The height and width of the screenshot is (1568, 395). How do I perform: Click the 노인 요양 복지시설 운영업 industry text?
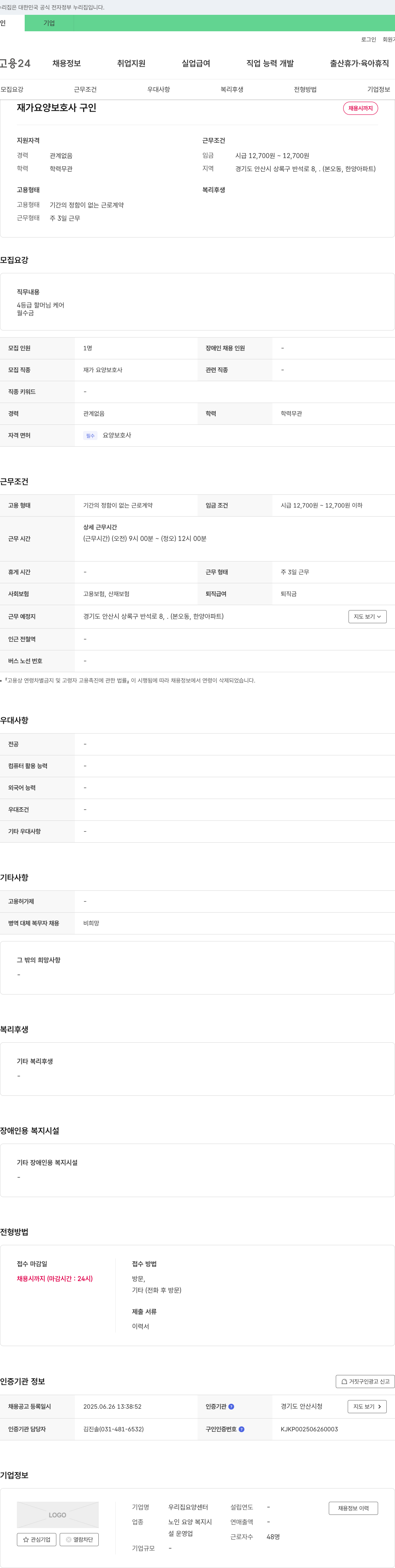tap(190, 1528)
